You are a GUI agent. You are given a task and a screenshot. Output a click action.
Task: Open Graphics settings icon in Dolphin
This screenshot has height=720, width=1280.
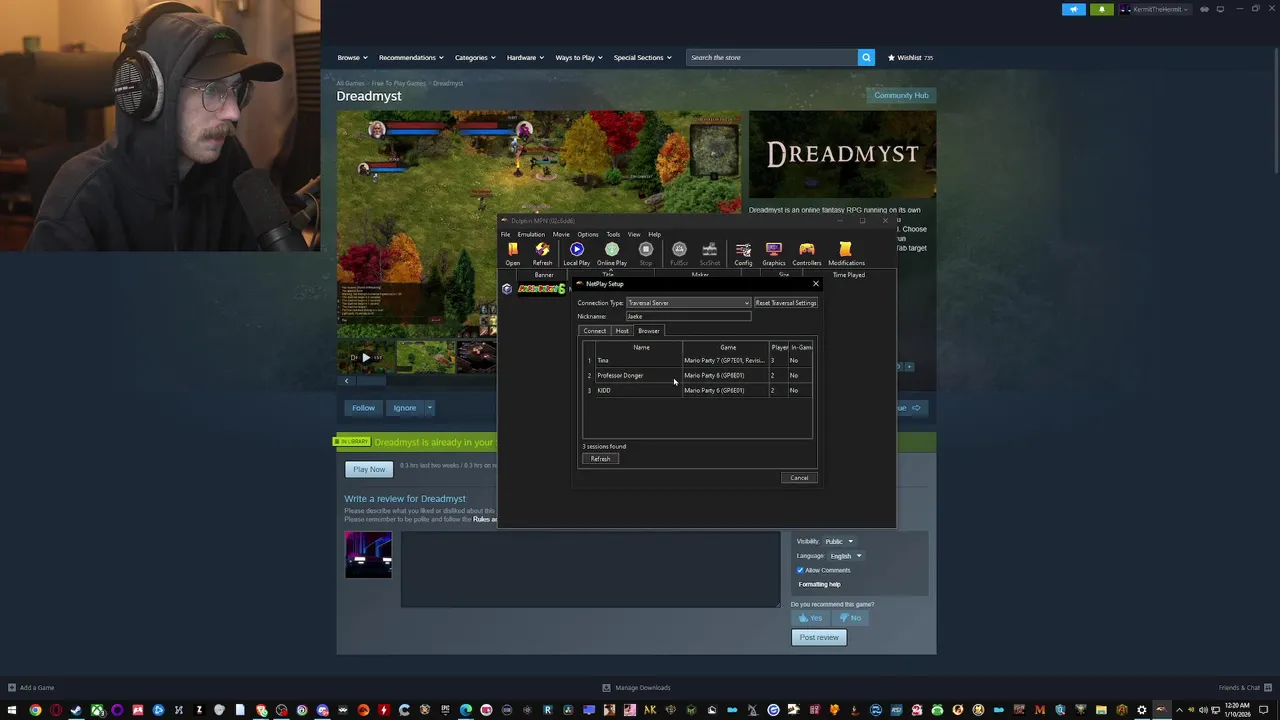click(x=774, y=253)
